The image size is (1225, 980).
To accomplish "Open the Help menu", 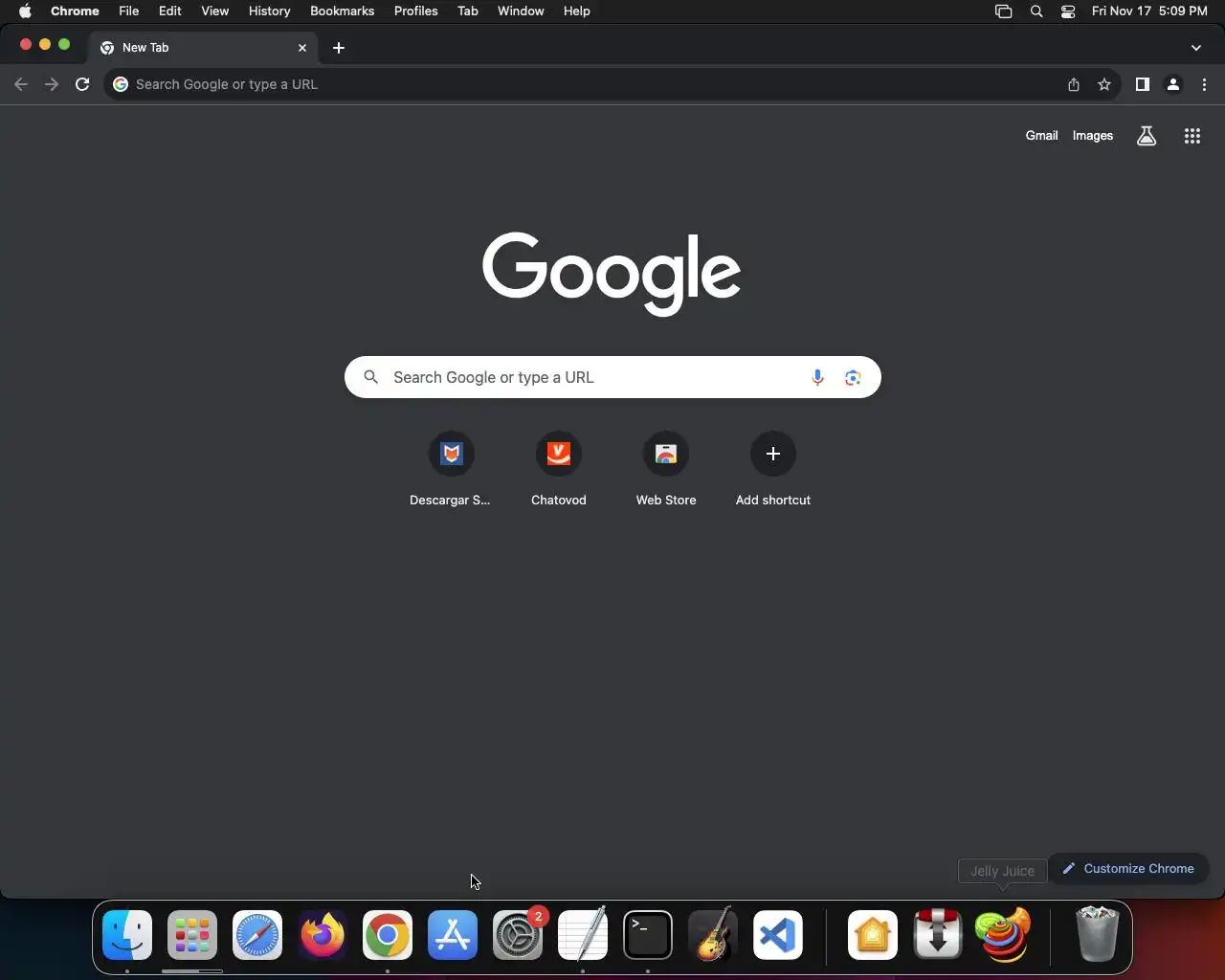I will [576, 11].
